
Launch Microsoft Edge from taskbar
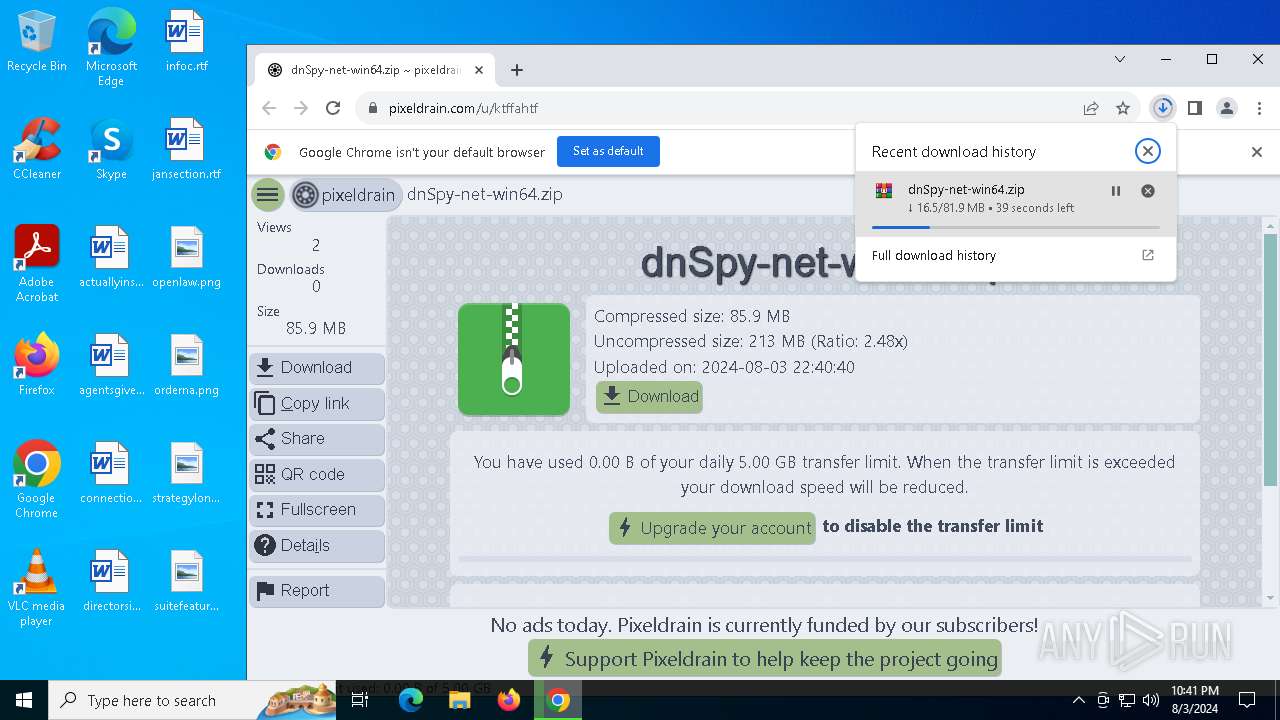pyautogui.click(x=411, y=700)
